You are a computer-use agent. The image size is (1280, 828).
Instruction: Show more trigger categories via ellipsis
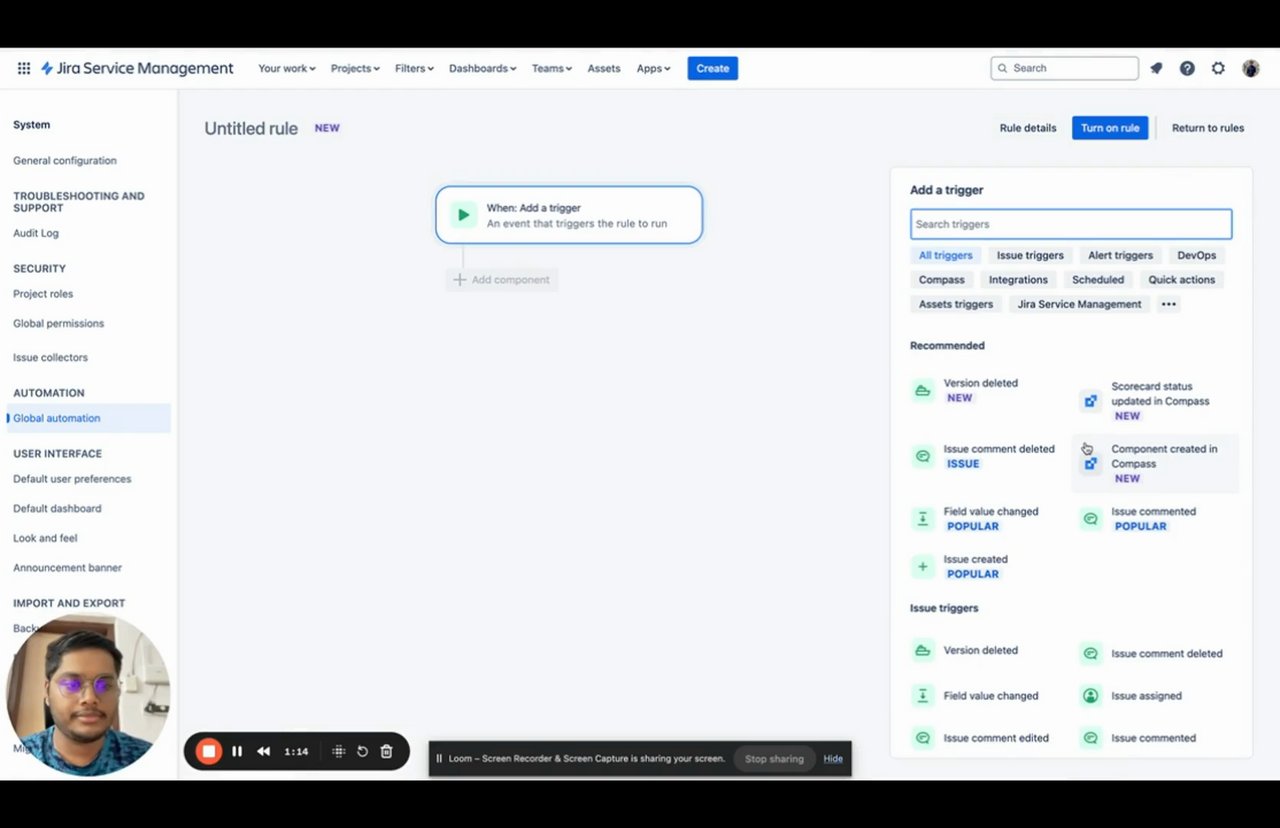click(1168, 304)
